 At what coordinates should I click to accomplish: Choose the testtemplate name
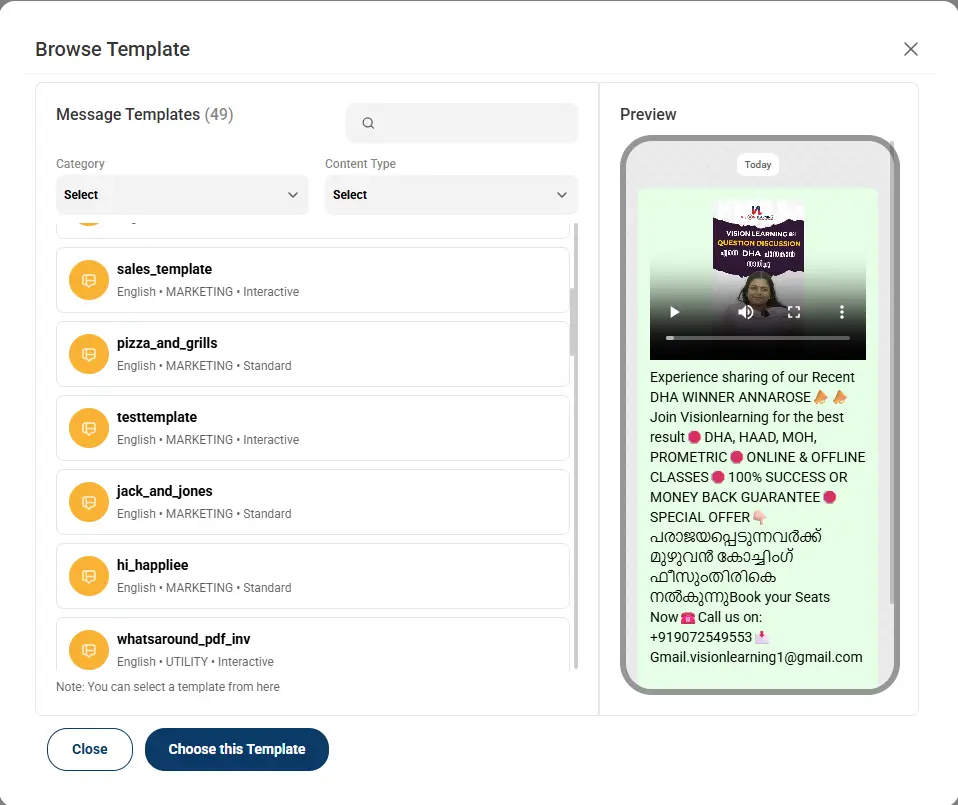tap(157, 417)
